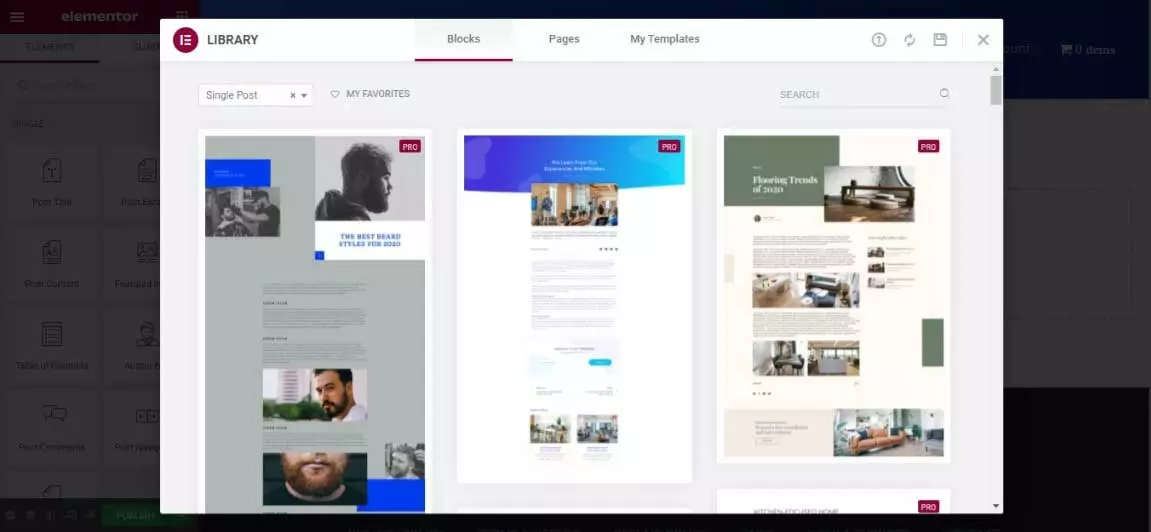
Task: Save the current template icon
Action: click(x=940, y=40)
